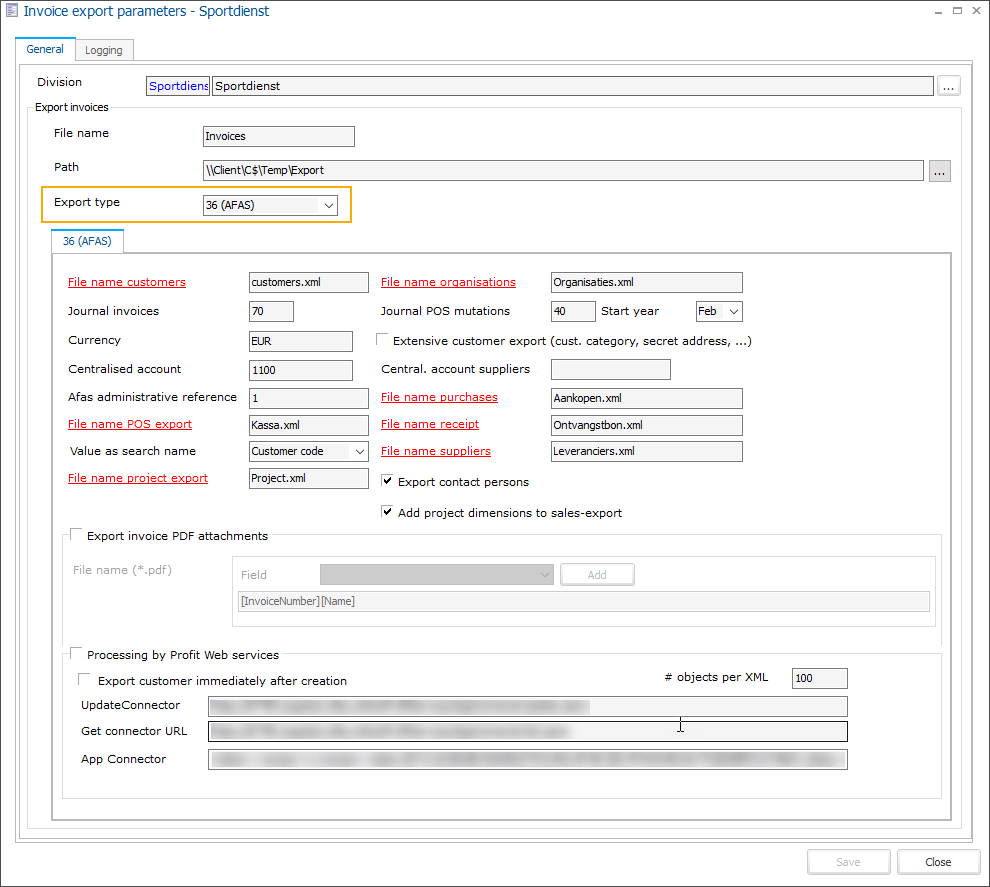This screenshot has height=887, width=990.
Task: Close the dialog with the Close button
Action: 937,861
